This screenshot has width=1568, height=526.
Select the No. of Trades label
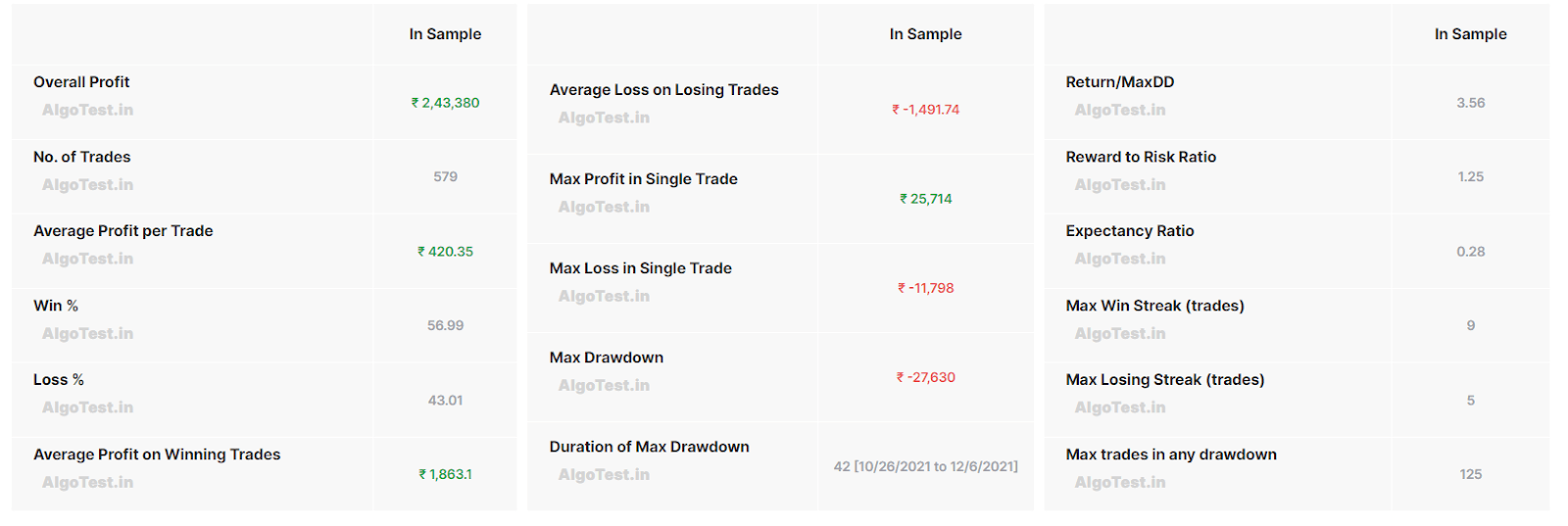pyautogui.click(x=81, y=157)
